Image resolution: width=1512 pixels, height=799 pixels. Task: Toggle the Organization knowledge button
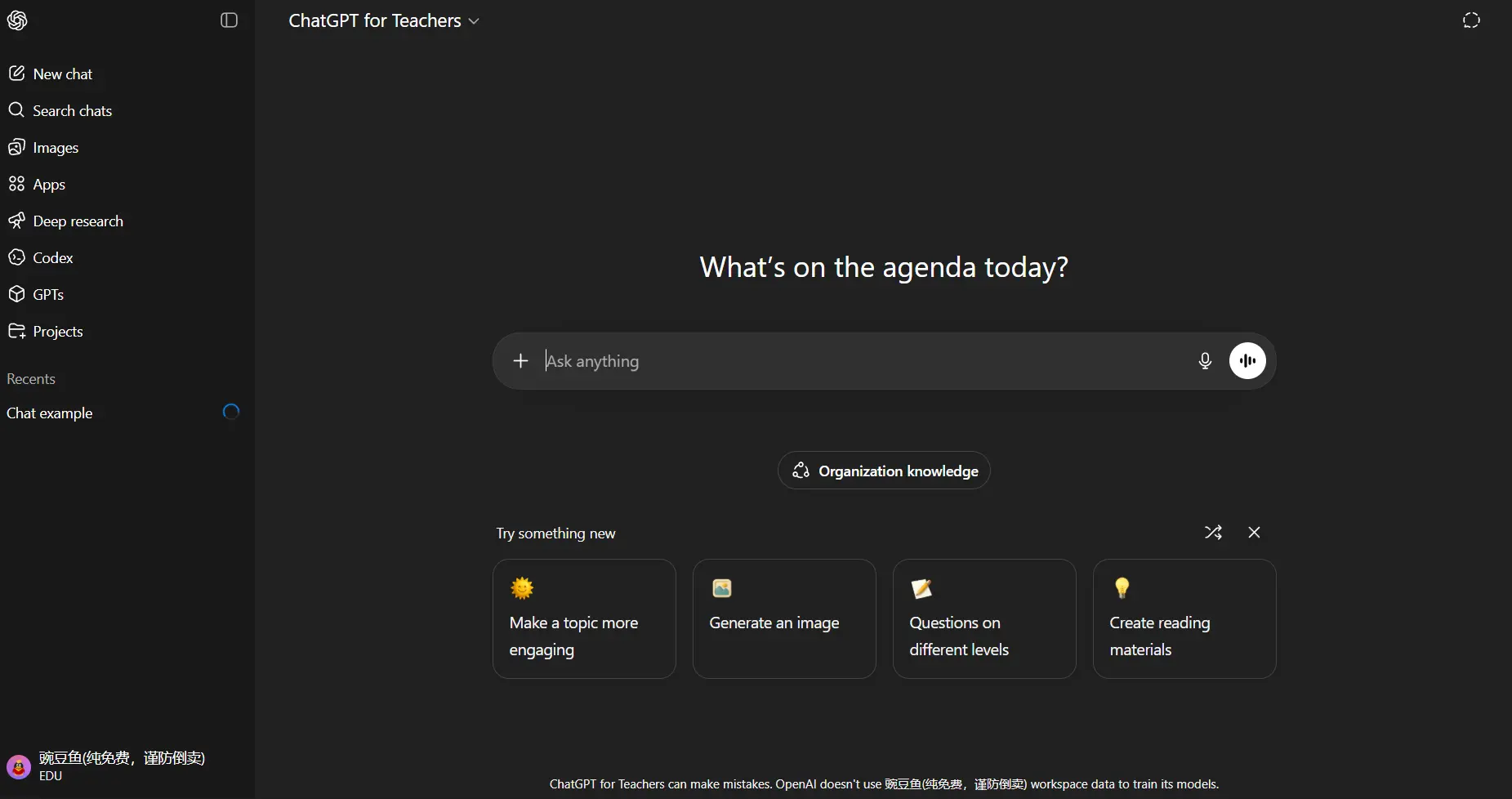(x=884, y=471)
